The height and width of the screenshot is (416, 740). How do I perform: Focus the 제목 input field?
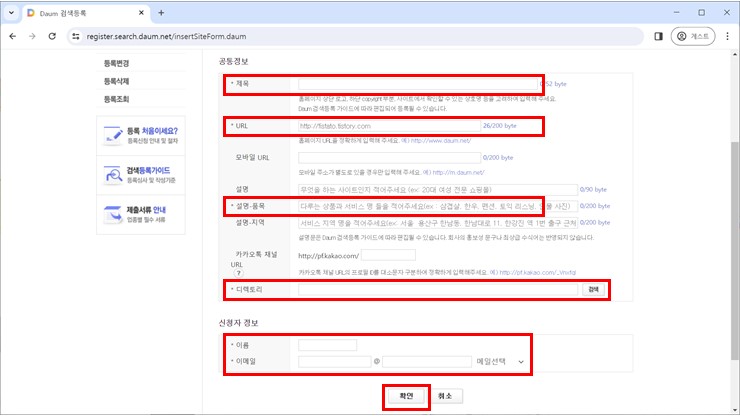(x=418, y=84)
